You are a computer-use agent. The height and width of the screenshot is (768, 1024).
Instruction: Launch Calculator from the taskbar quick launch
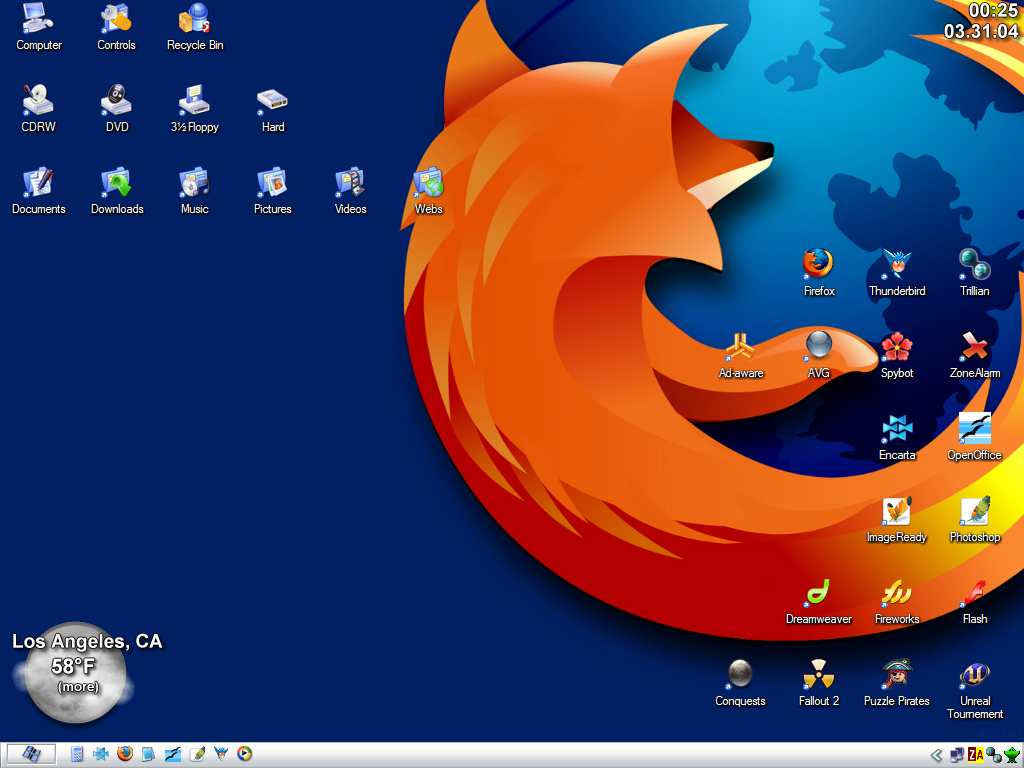click(x=76, y=754)
